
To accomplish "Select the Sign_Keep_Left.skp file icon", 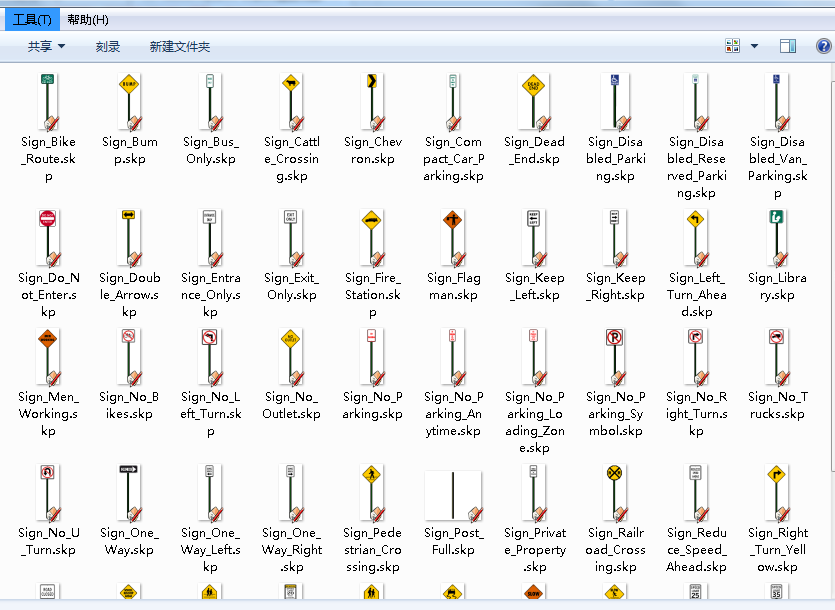I will 534,238.
